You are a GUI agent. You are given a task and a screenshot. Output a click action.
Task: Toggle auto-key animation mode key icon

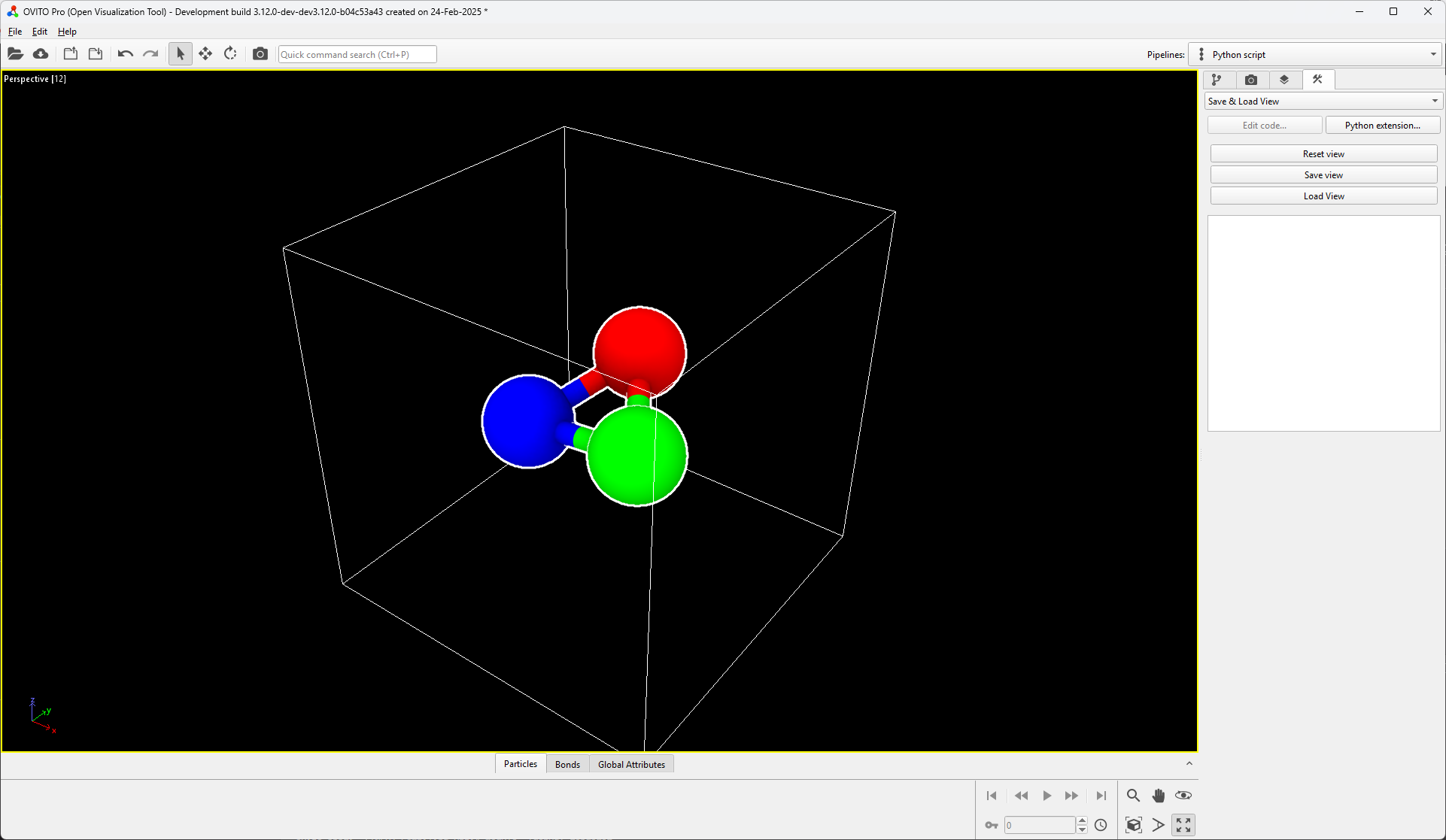(x=992, y=825)
